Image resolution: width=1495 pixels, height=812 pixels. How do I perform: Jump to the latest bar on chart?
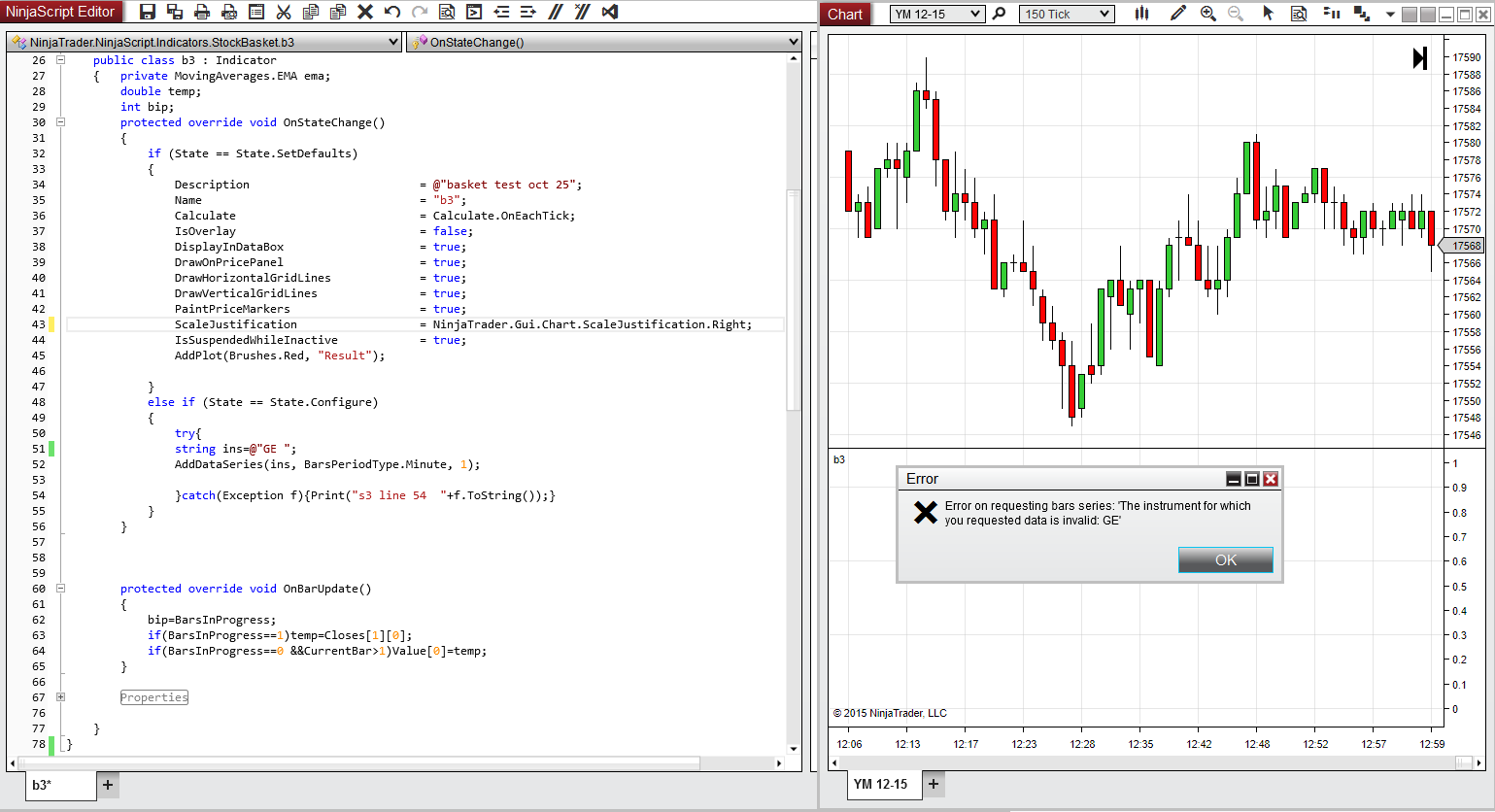point(1420,58)
